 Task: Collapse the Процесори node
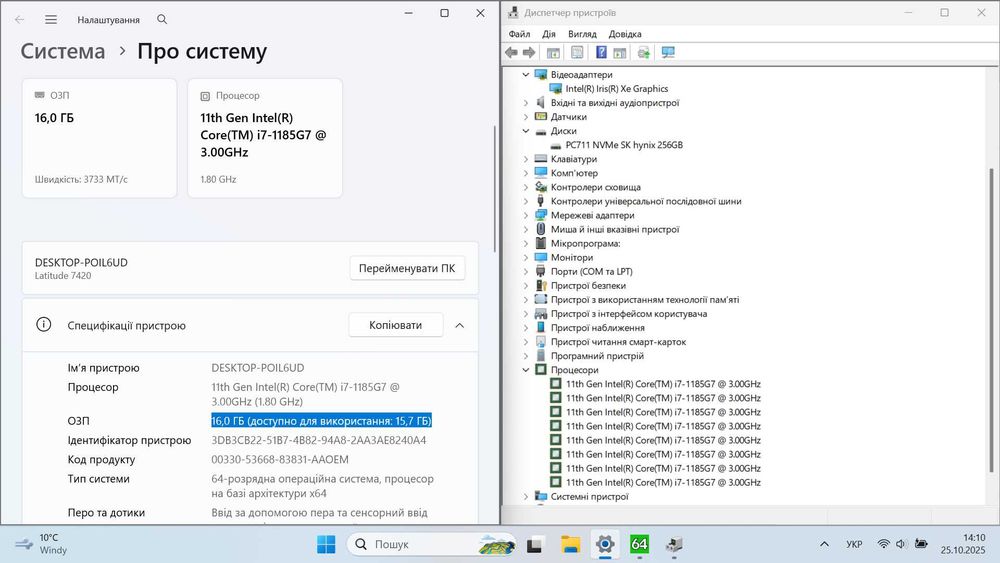526,370
